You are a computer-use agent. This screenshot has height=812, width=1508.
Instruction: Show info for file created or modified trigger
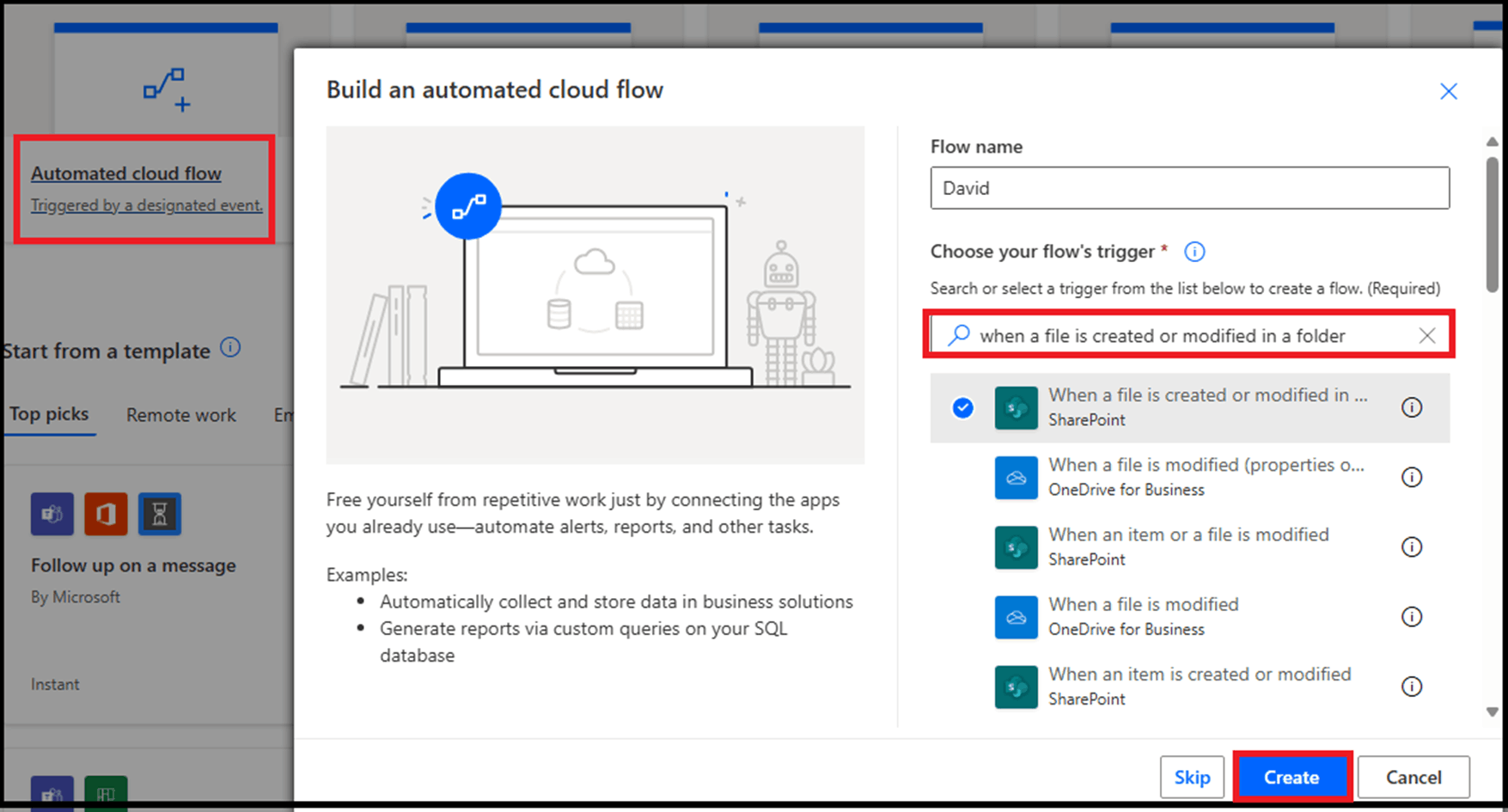coord(1412,407)
